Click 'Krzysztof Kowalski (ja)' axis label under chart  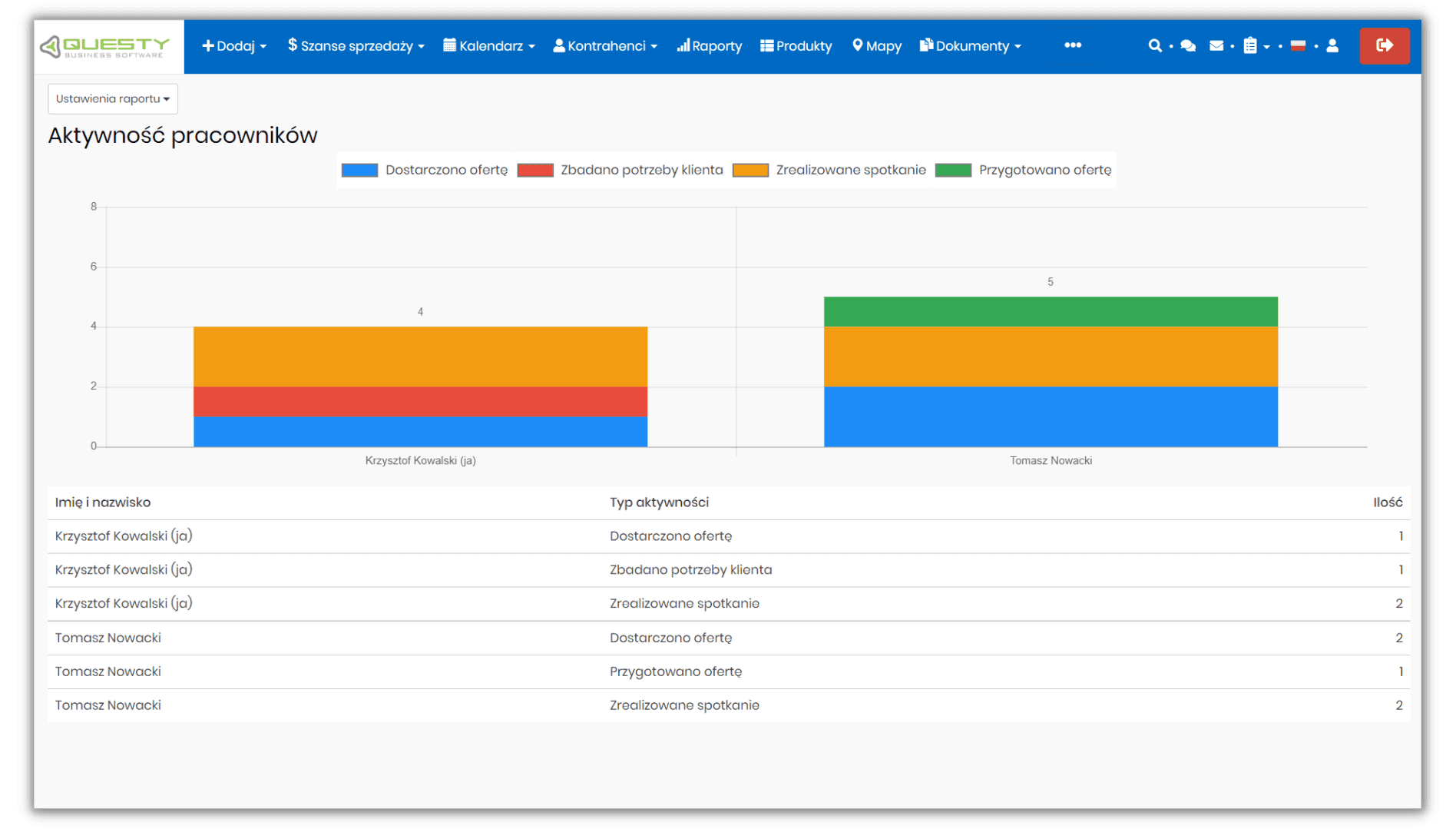(420, 461)
